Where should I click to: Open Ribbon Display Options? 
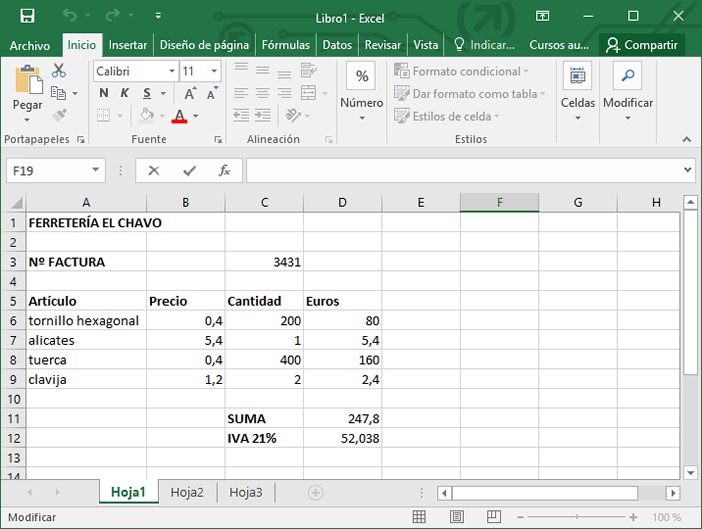click(x=542, y=16)
